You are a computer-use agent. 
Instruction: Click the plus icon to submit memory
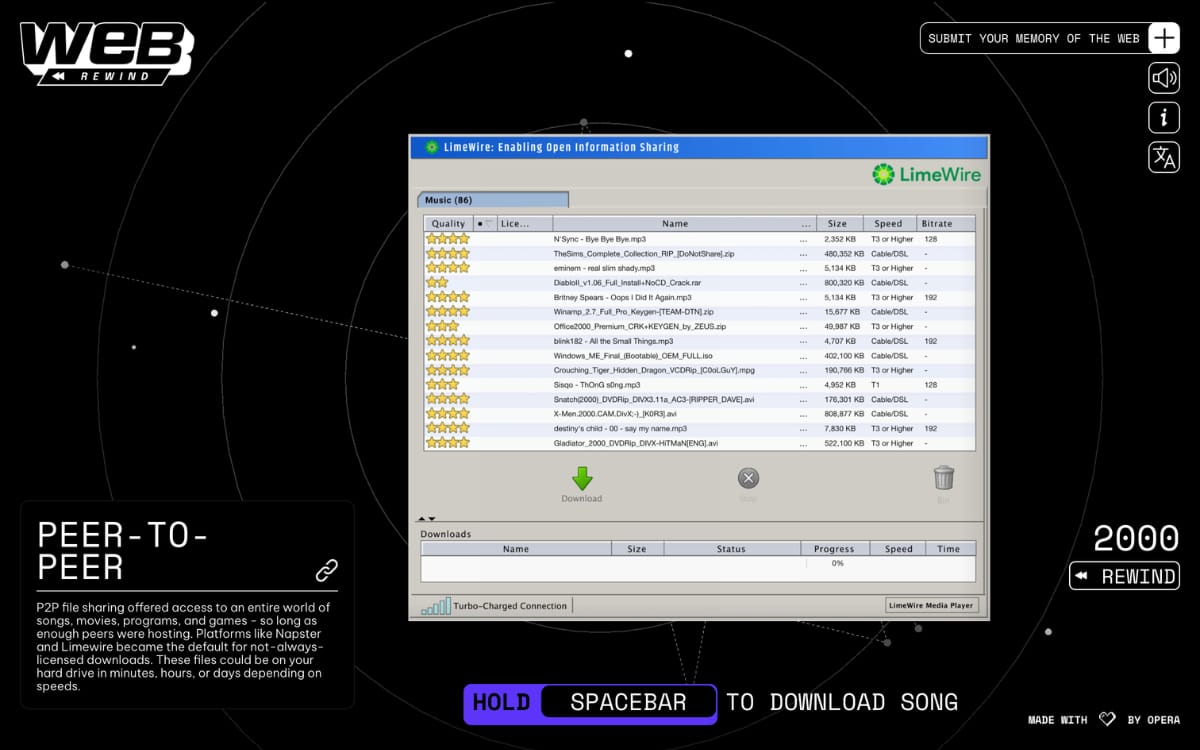point(1164,38)
